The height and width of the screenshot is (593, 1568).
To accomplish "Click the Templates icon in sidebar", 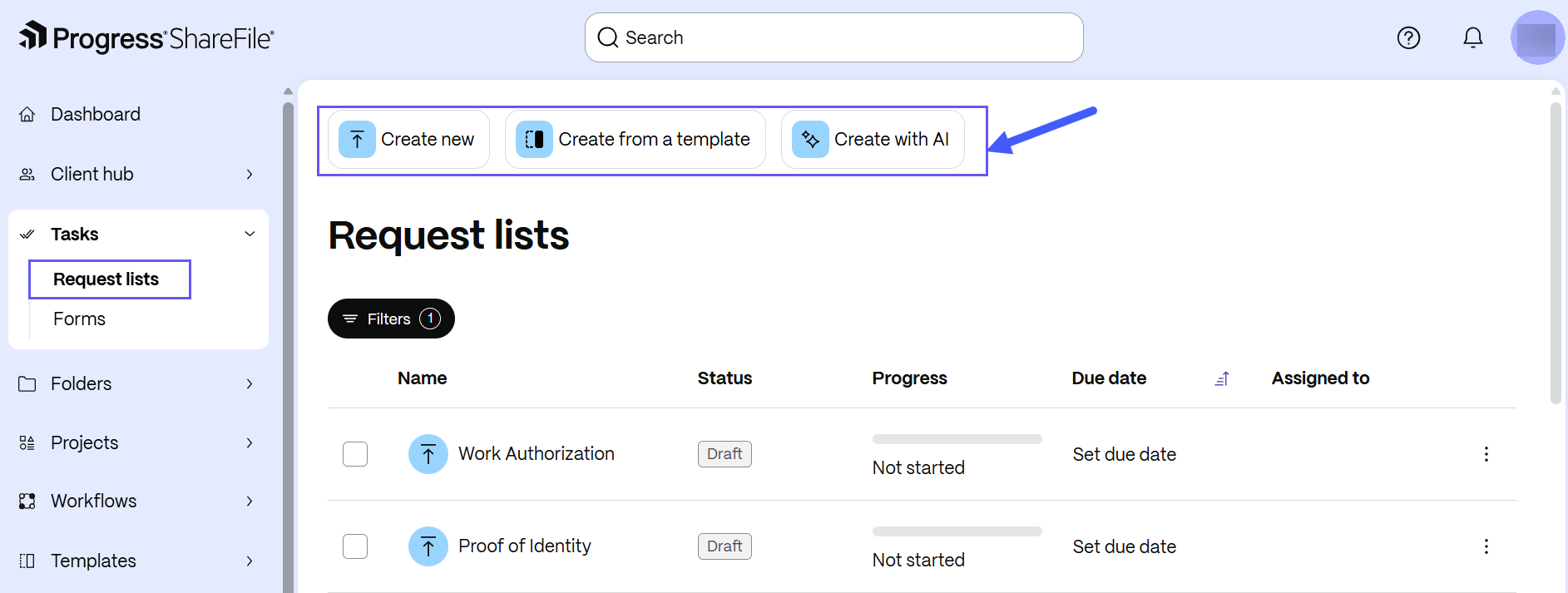I will coord(27,561).
